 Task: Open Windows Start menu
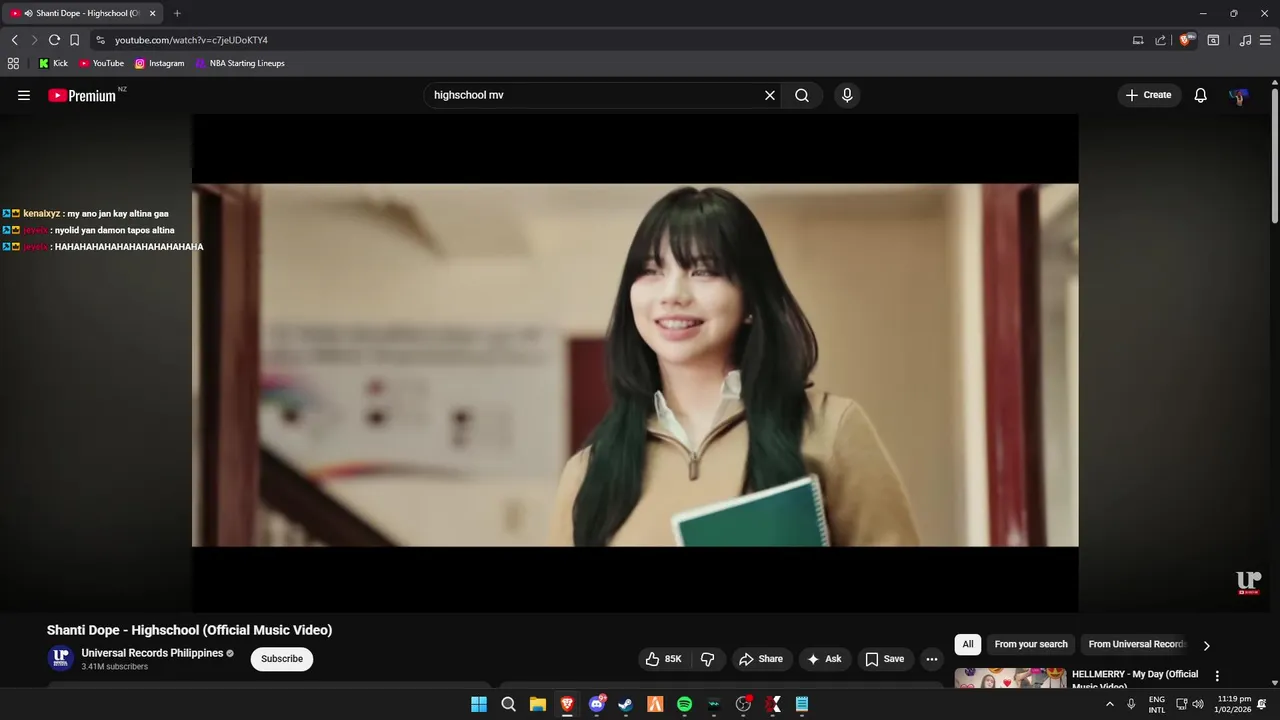(479, 704)
